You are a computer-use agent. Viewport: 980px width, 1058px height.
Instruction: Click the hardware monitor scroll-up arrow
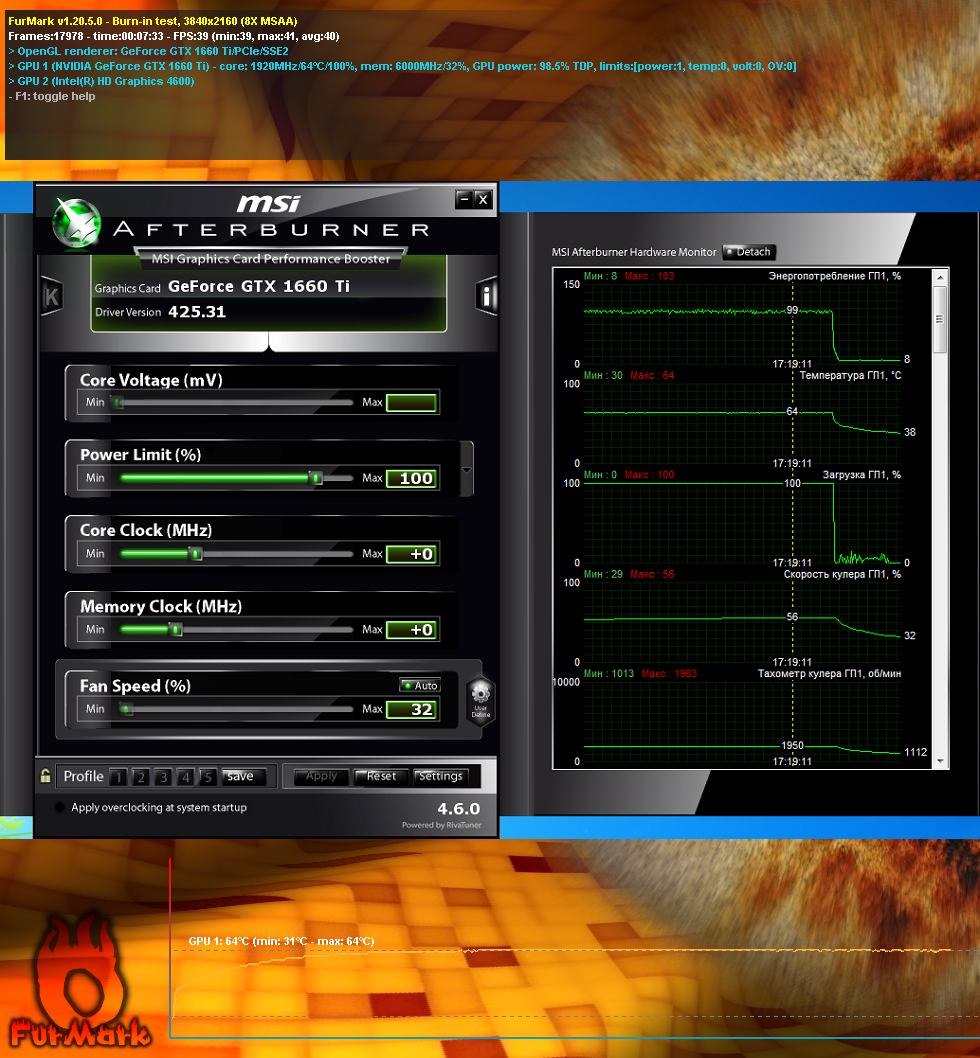pos(940,276)
